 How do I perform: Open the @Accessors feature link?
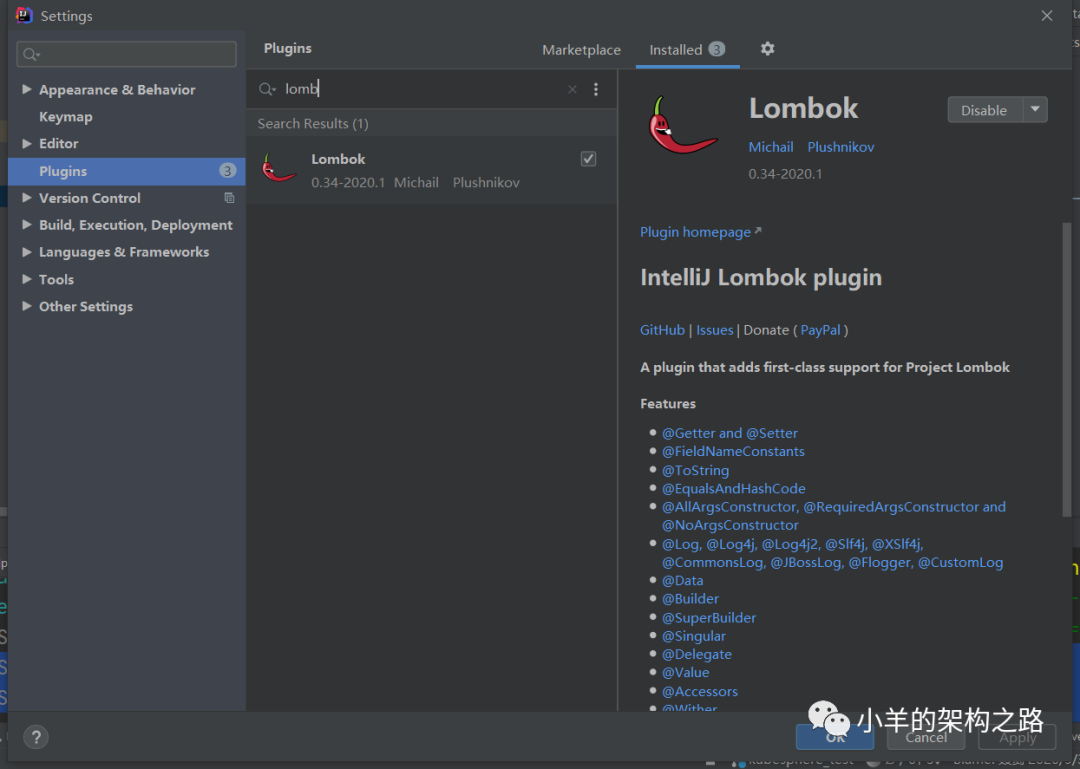coord(700,692)
